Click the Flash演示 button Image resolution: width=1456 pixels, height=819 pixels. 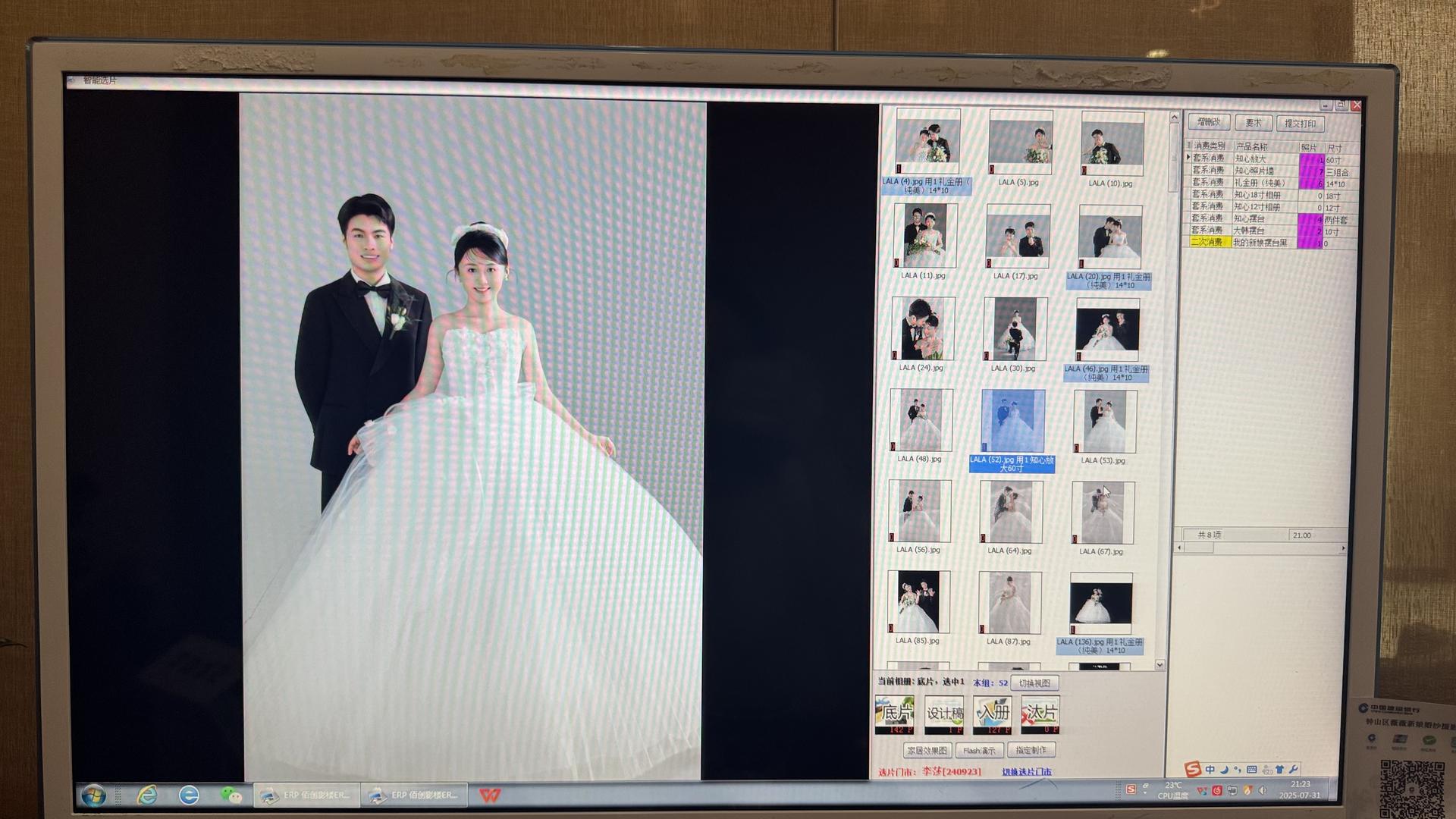[979, 751]
